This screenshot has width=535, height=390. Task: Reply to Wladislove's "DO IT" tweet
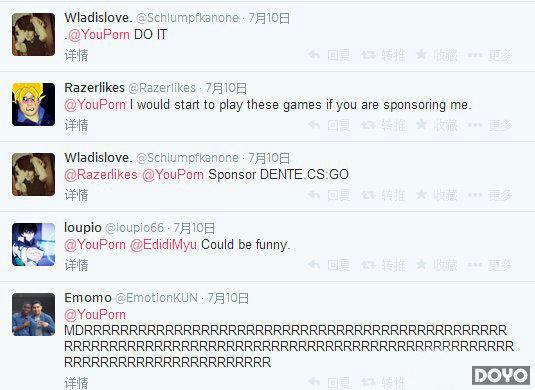coord(328,55)
